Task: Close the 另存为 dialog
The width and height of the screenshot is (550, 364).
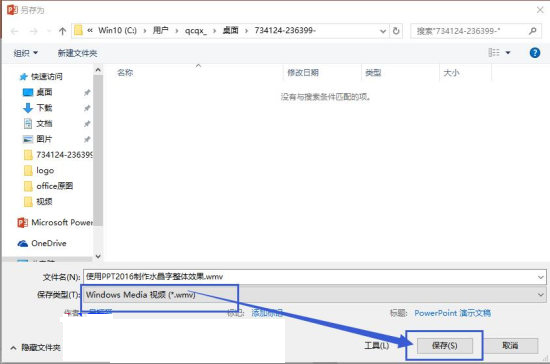Action: [x=540, y=10]
